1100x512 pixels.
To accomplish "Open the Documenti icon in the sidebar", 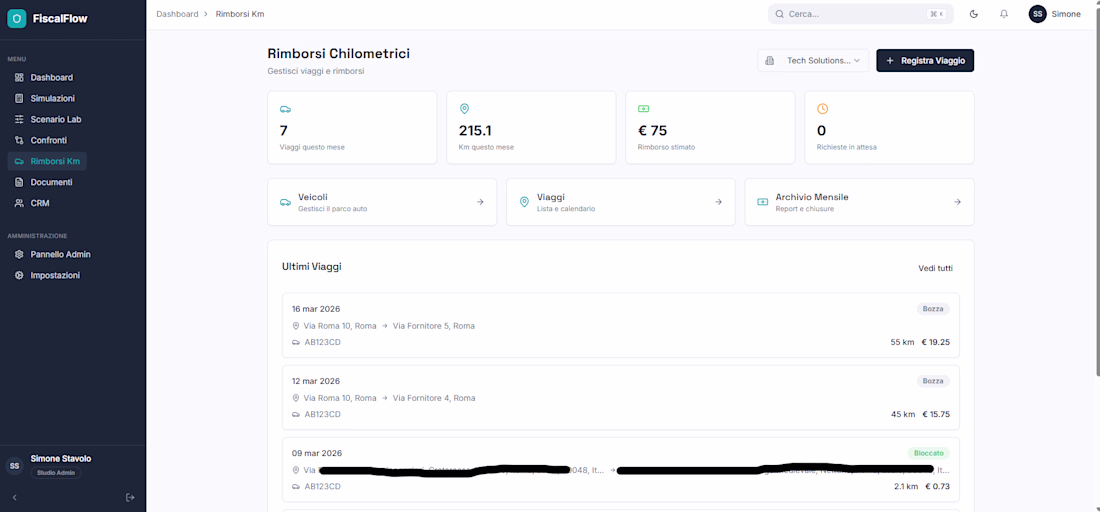I will pos(20,182).
